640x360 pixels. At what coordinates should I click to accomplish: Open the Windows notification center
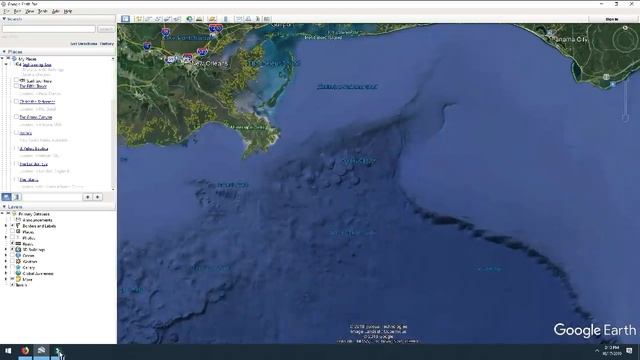point(629,351)
